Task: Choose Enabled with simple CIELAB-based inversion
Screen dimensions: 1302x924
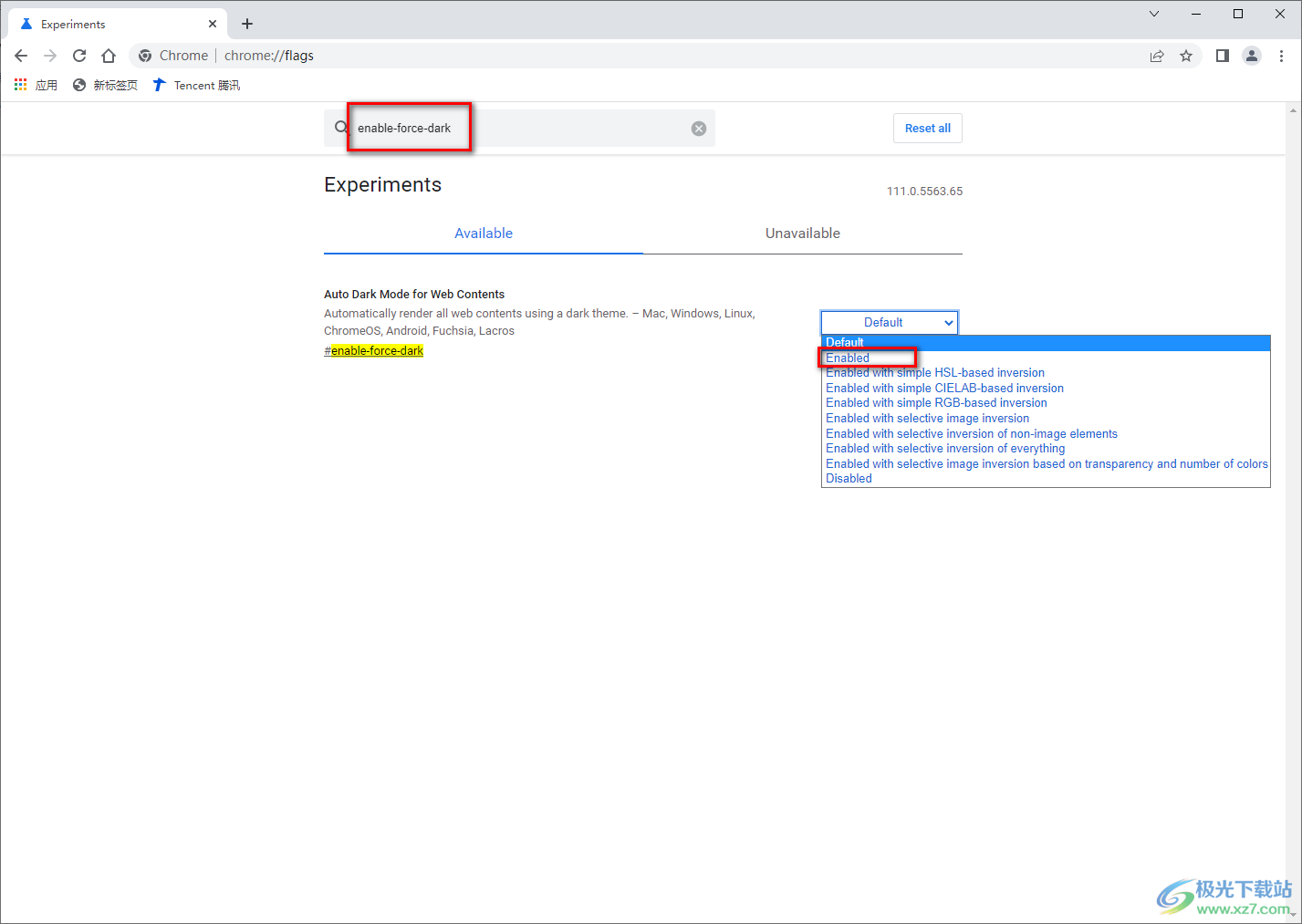Action: point(1046,389)
